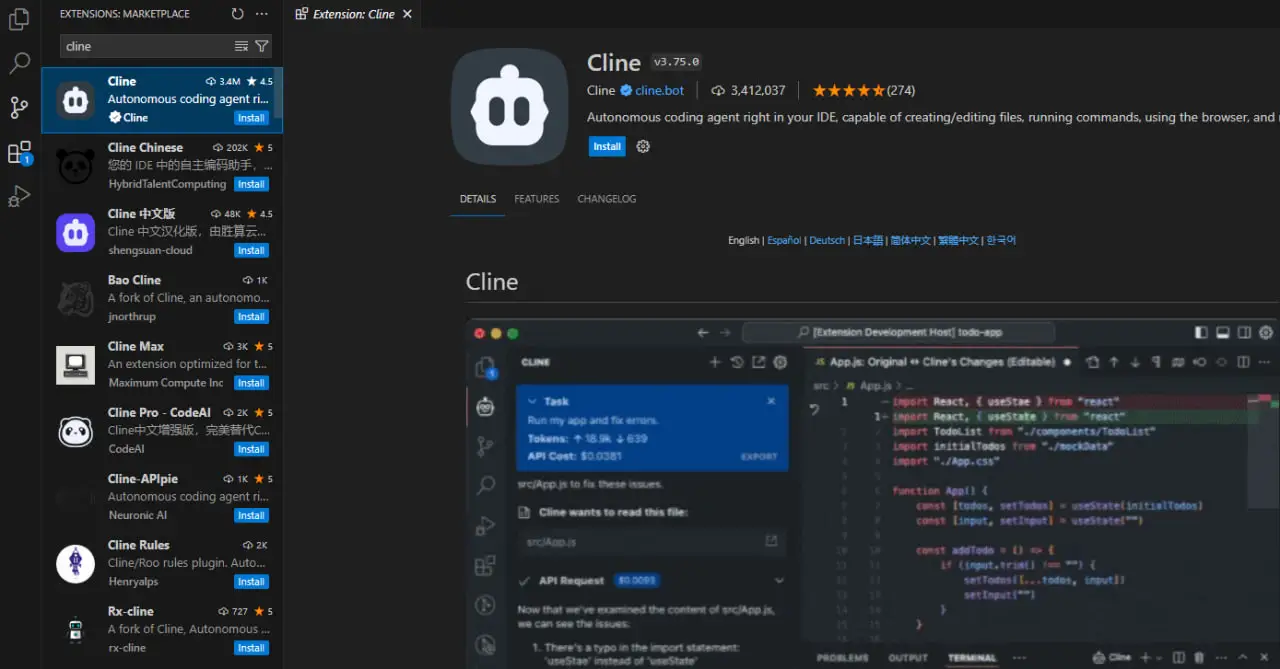1280x669 pixels.
Task: Select the Extension: Cline editor tab
Action: [x=354, y=14]
